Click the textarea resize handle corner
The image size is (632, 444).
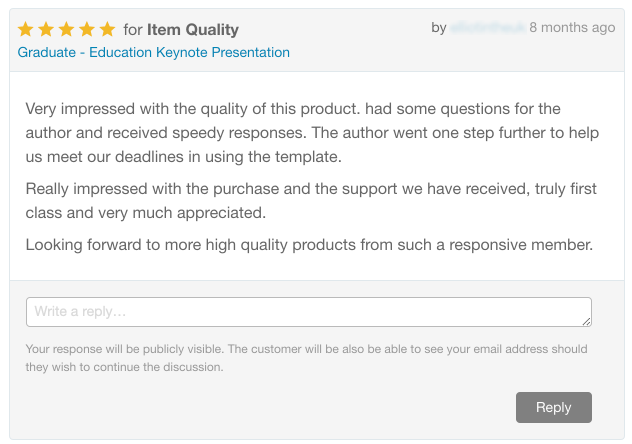[x=586, y=321]
